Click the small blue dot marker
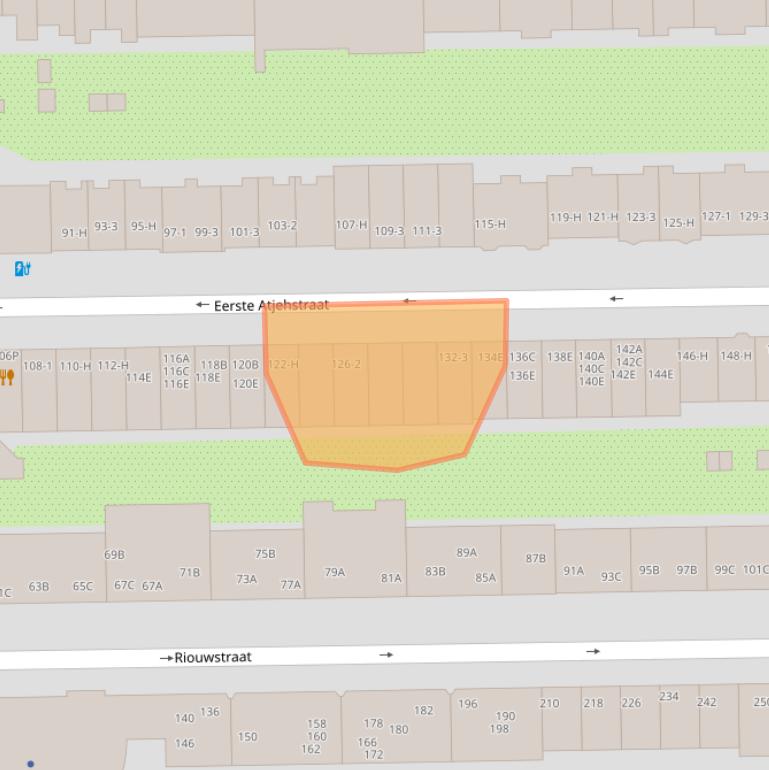Image resolution: width=769 pixels, height=770 pixels. click(x=31, y=764)
